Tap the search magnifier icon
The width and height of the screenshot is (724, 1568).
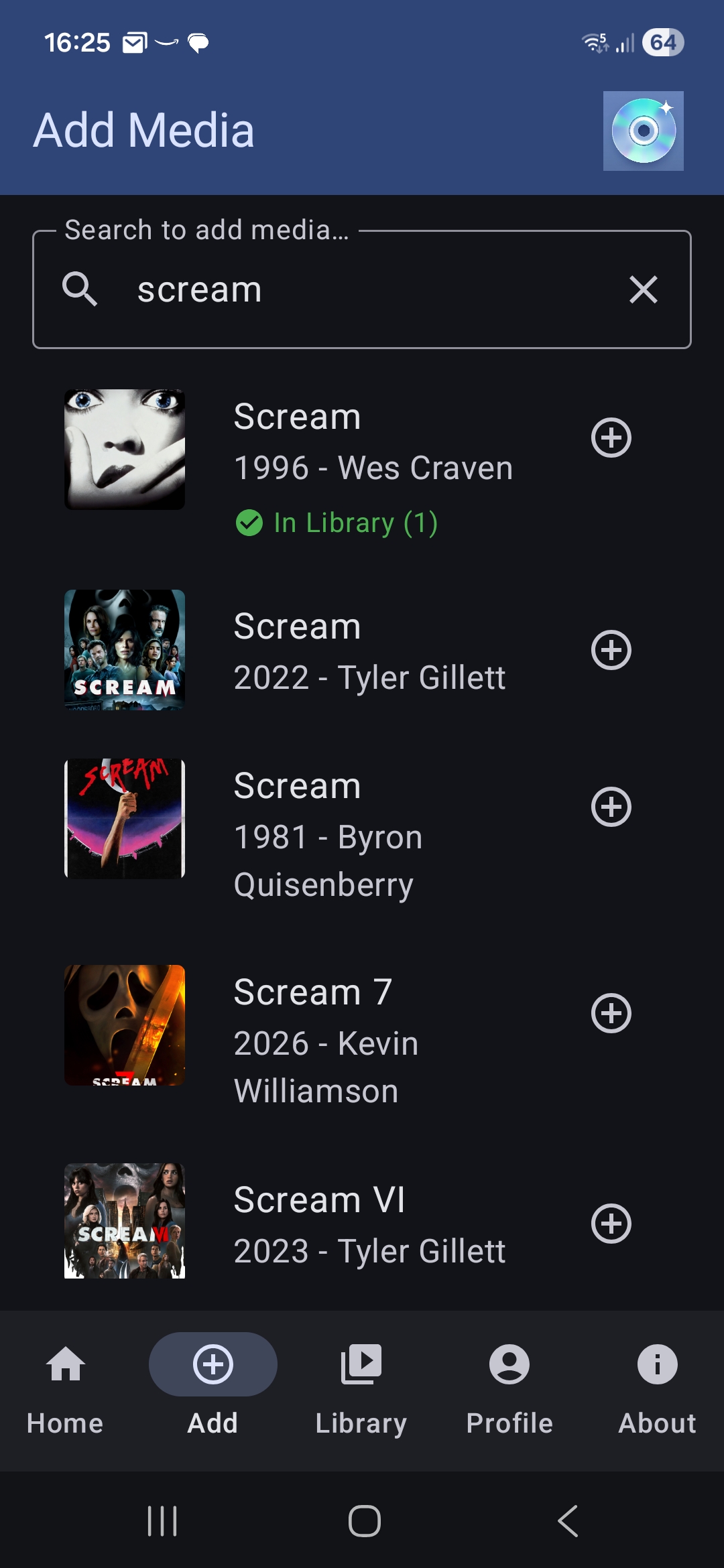[80, 289]
